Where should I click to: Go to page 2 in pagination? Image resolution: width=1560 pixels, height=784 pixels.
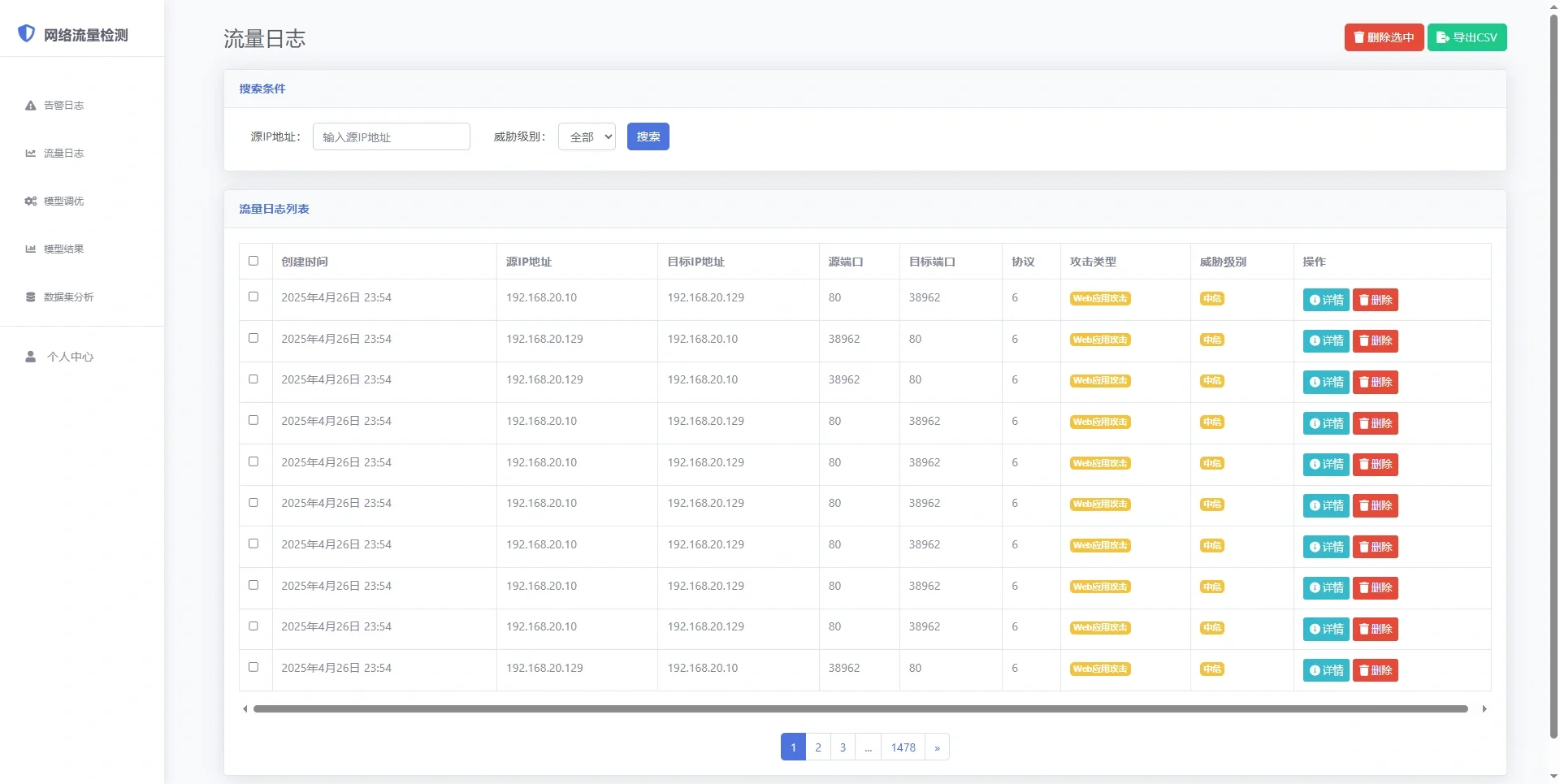click(x=818, y=747)
